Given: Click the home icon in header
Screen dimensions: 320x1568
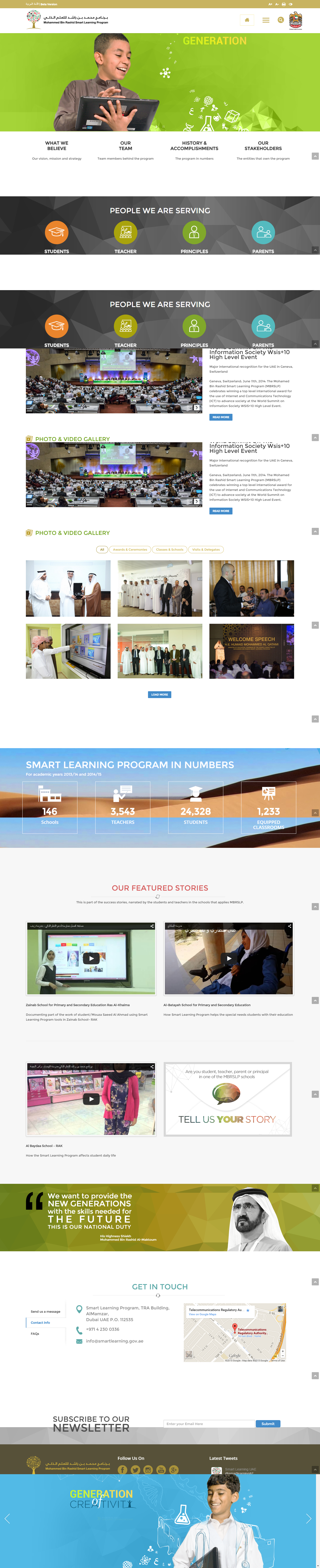Looking at the screenshot, I should pyautogui.click(x=247, y=20).
